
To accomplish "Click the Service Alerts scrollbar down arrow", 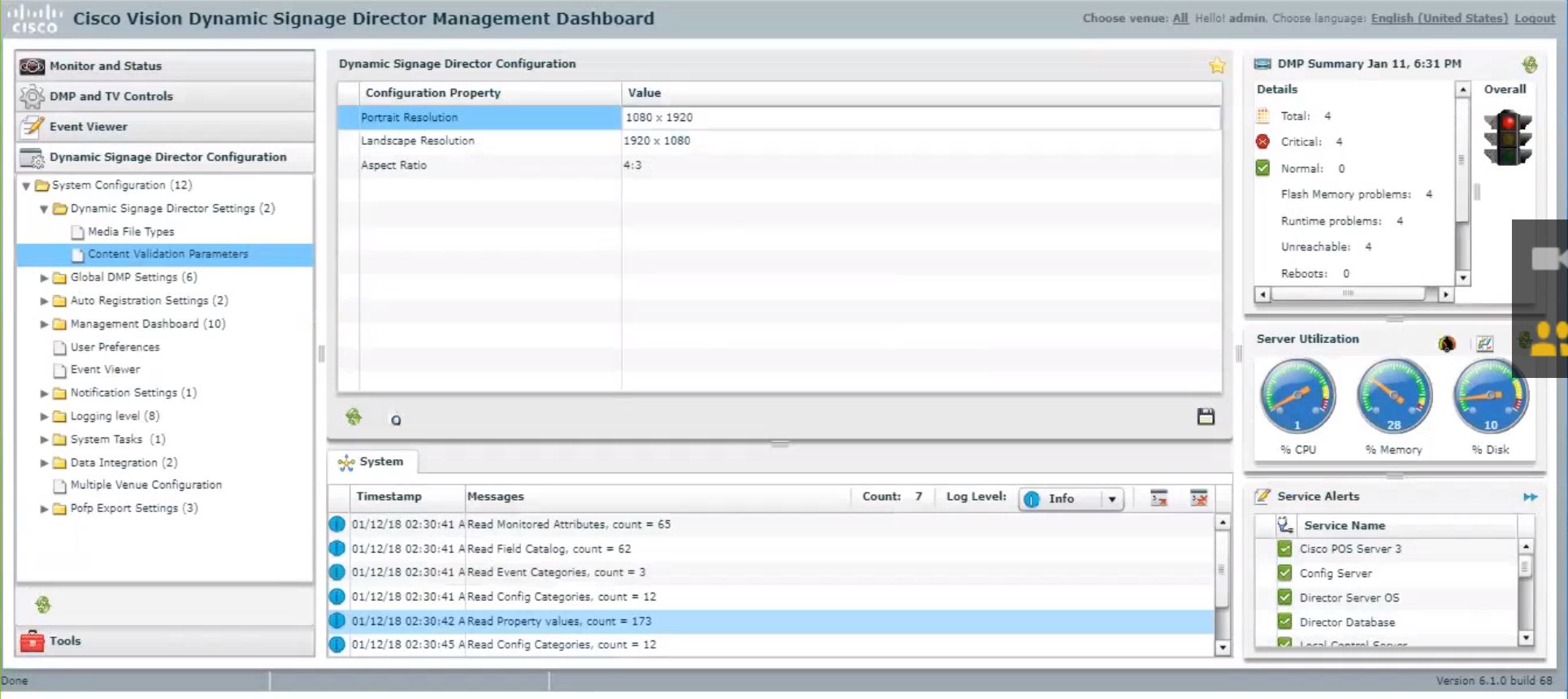I will point(1526,638).
